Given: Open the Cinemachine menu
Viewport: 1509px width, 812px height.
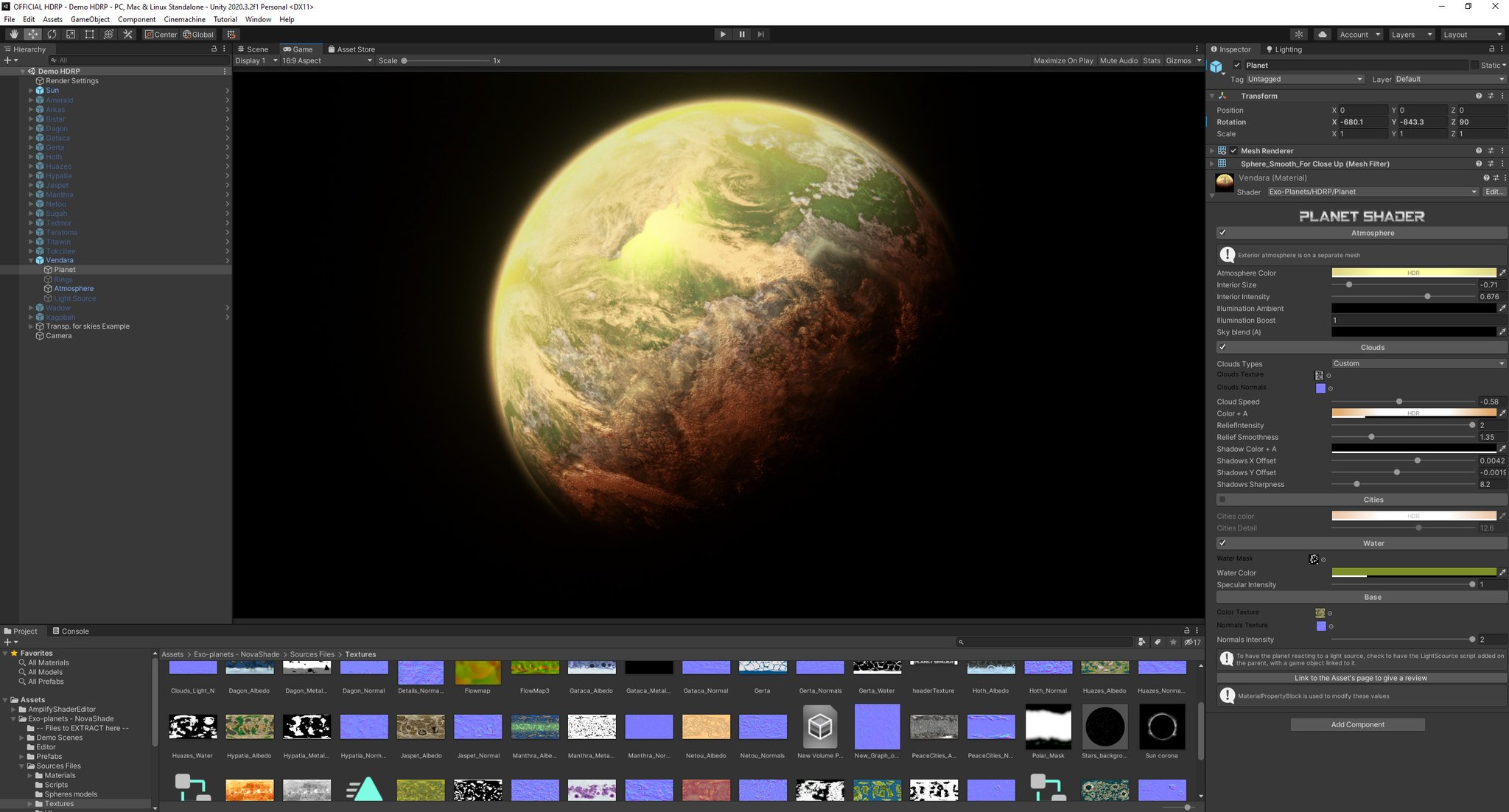Looking at the screenshot, I should pyautogui.click(x=184, y=19).
